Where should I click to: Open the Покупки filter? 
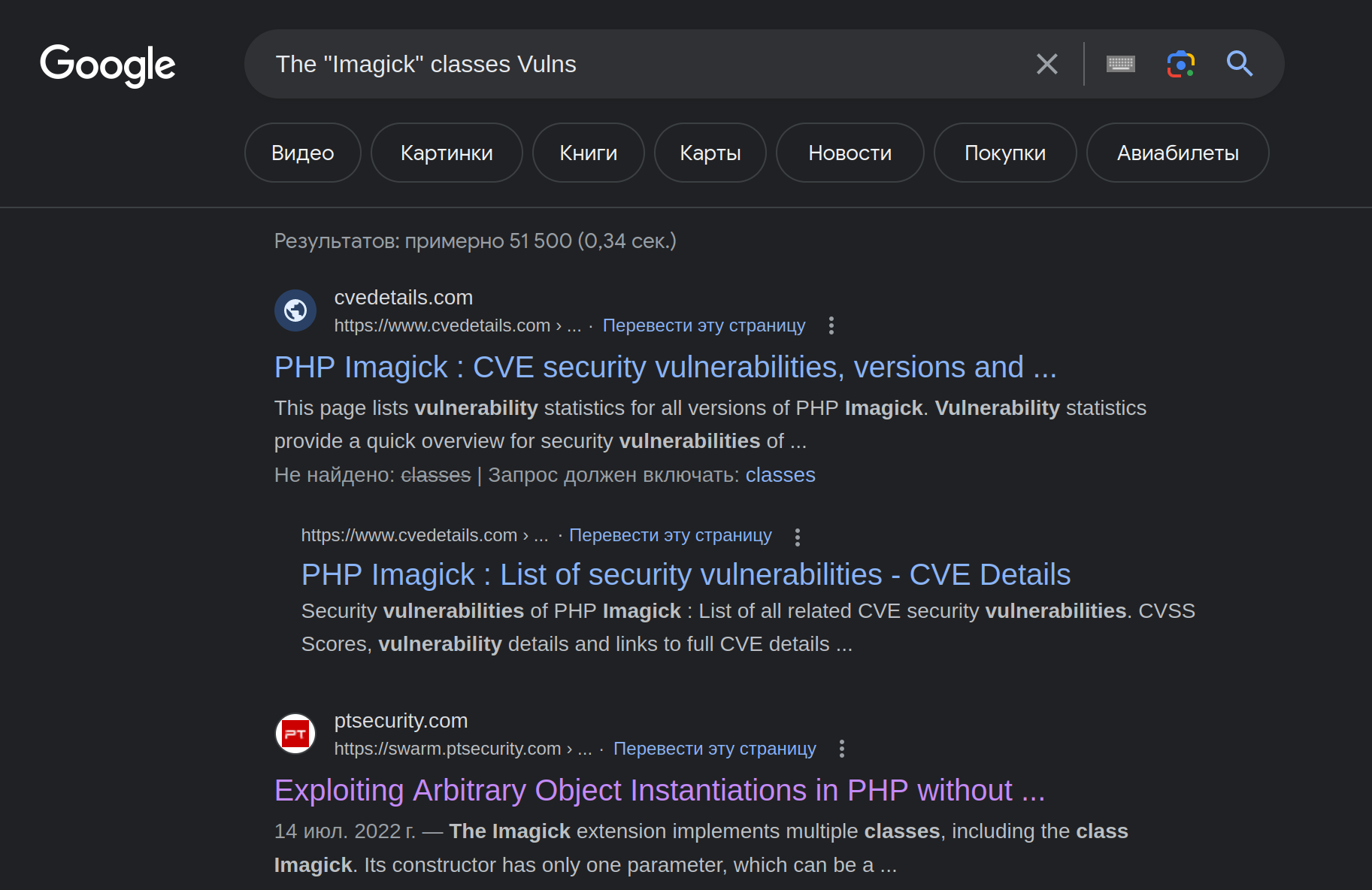pyautogui.click(x=1005, y=153)
